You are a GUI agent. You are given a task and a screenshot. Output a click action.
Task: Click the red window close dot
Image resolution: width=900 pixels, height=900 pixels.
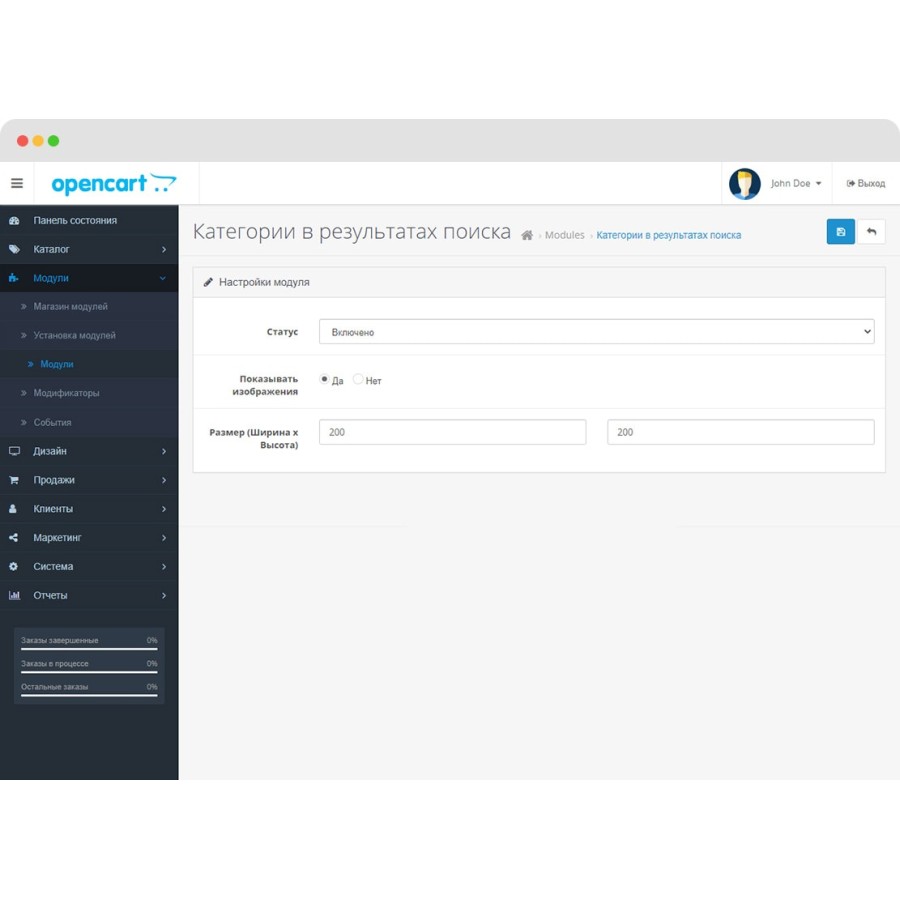22,141
